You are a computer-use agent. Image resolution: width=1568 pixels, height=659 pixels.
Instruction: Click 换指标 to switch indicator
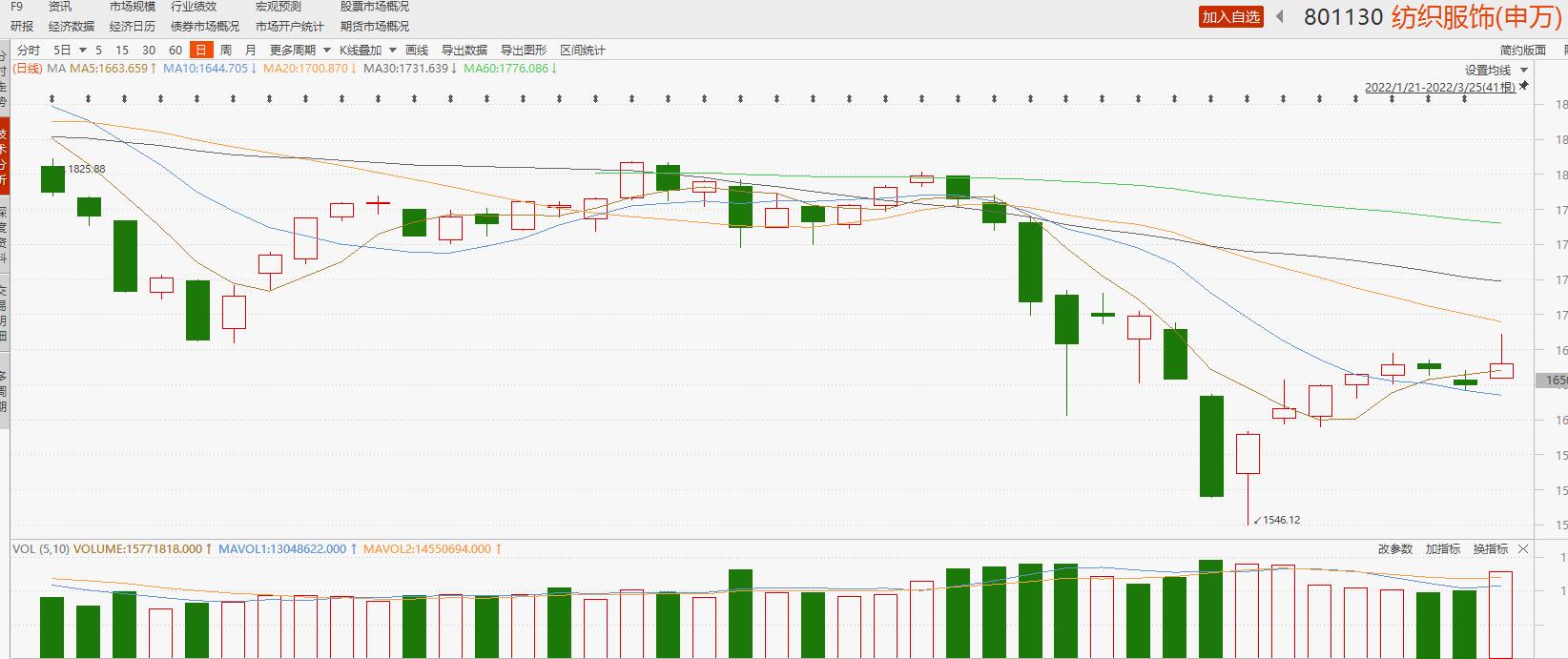point(1491,549)
